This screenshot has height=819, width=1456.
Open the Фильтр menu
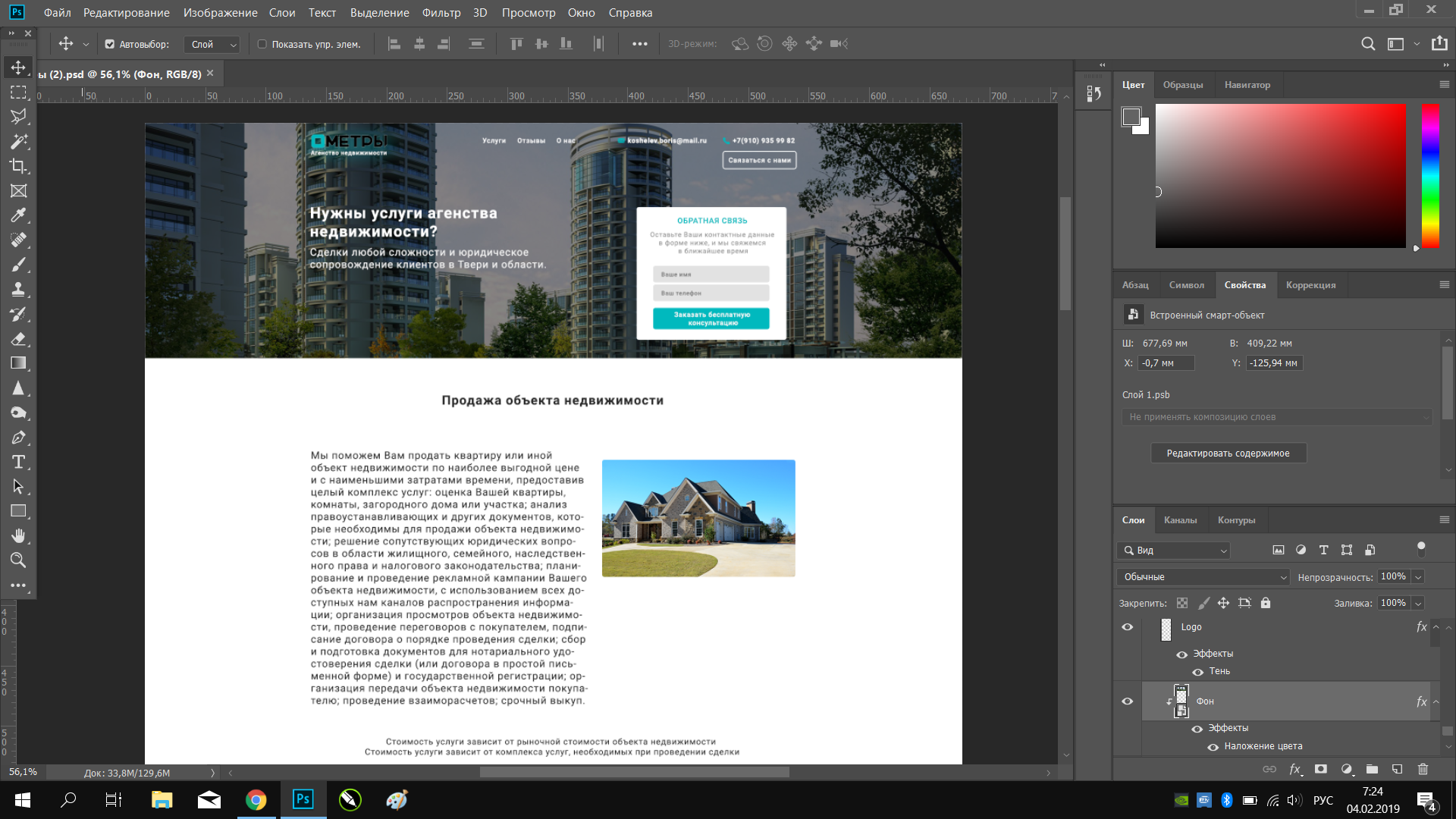(x=441, y=13)
